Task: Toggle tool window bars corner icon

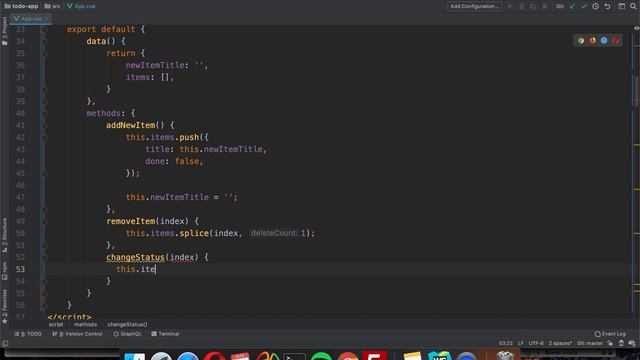Action: point(5,343)
